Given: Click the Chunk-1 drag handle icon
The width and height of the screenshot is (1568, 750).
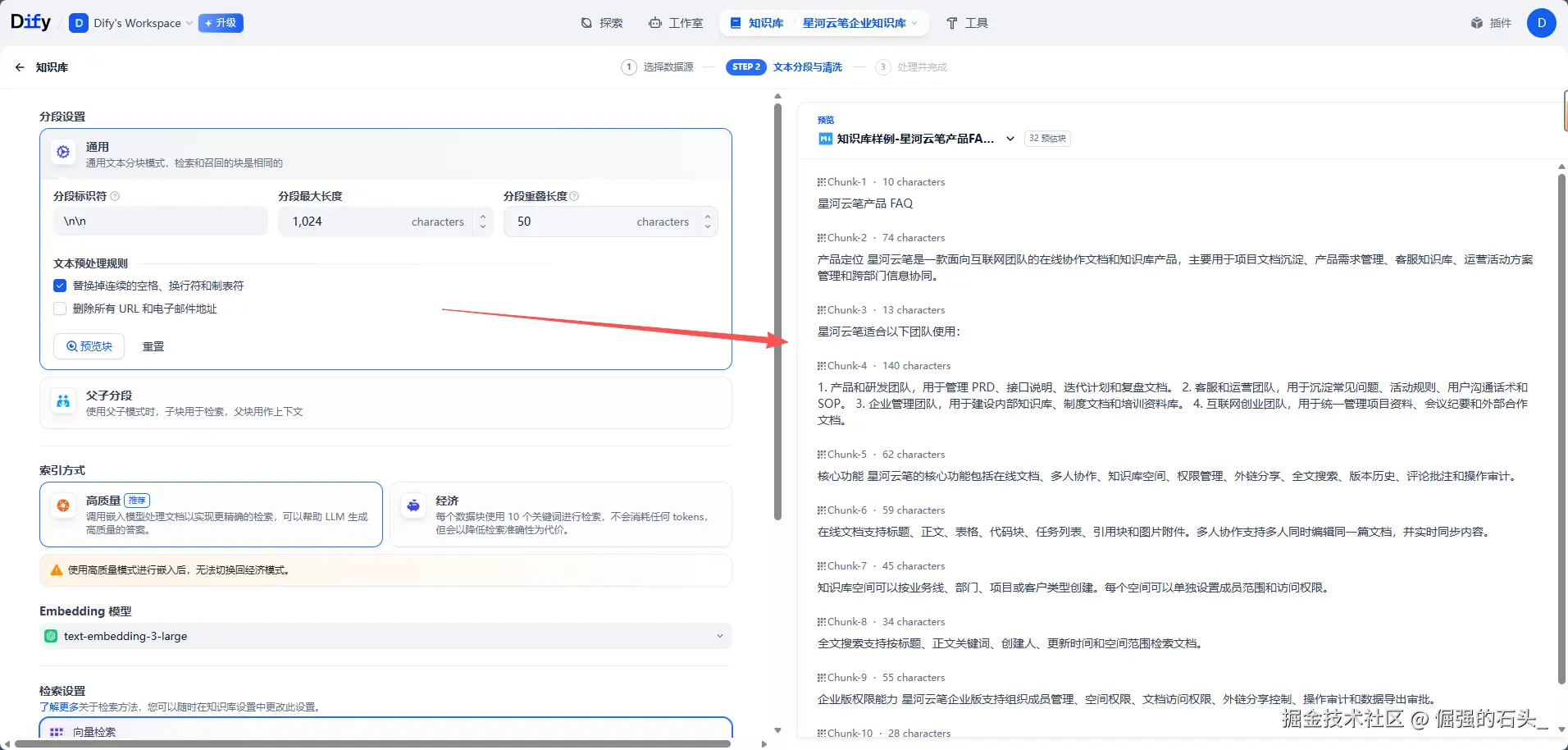Looking at the screenshot, I should point(821,182).
